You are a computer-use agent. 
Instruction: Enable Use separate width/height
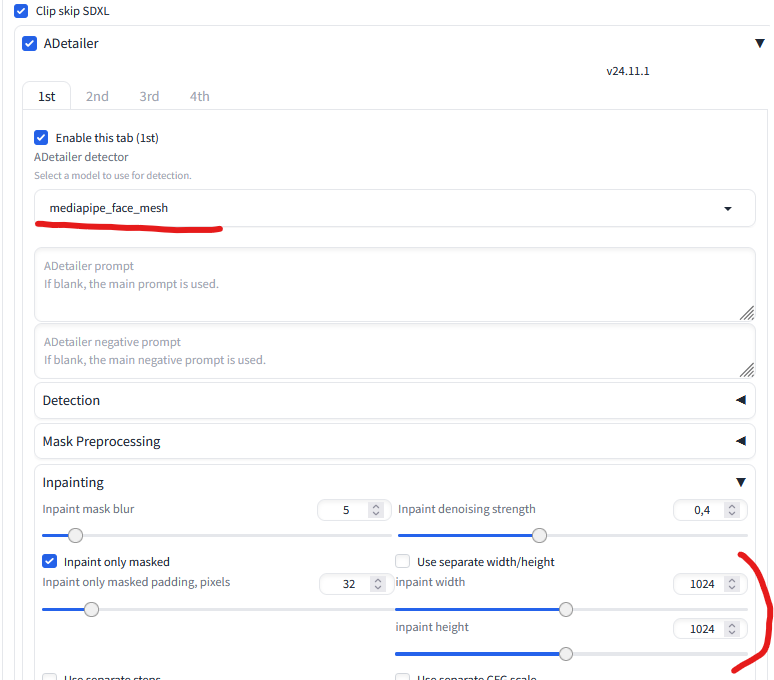click(403, 562)
